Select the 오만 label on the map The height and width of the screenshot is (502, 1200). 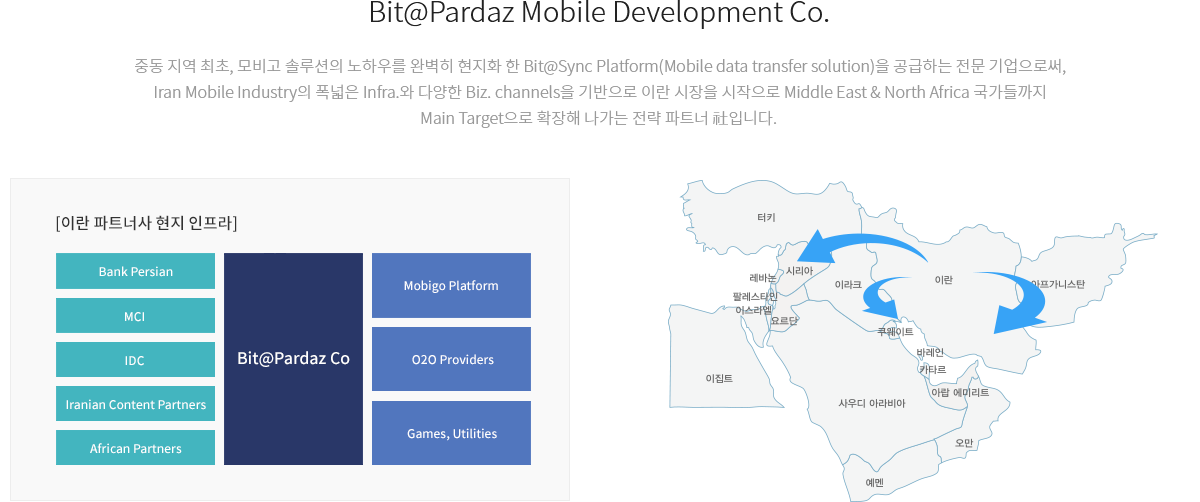coord(964,442)
